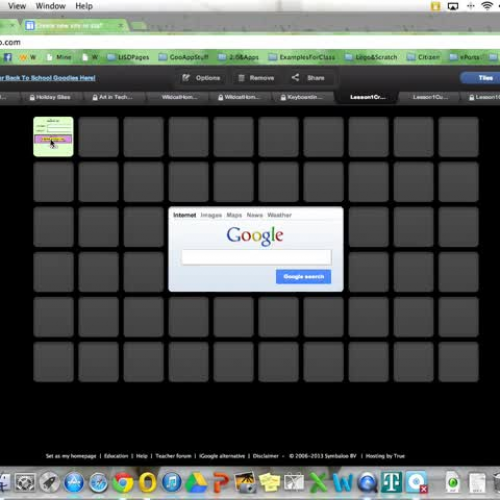Click the green login-form tile thumbnail
Viewport: 500px width, 500px height.
pos(53,137)
